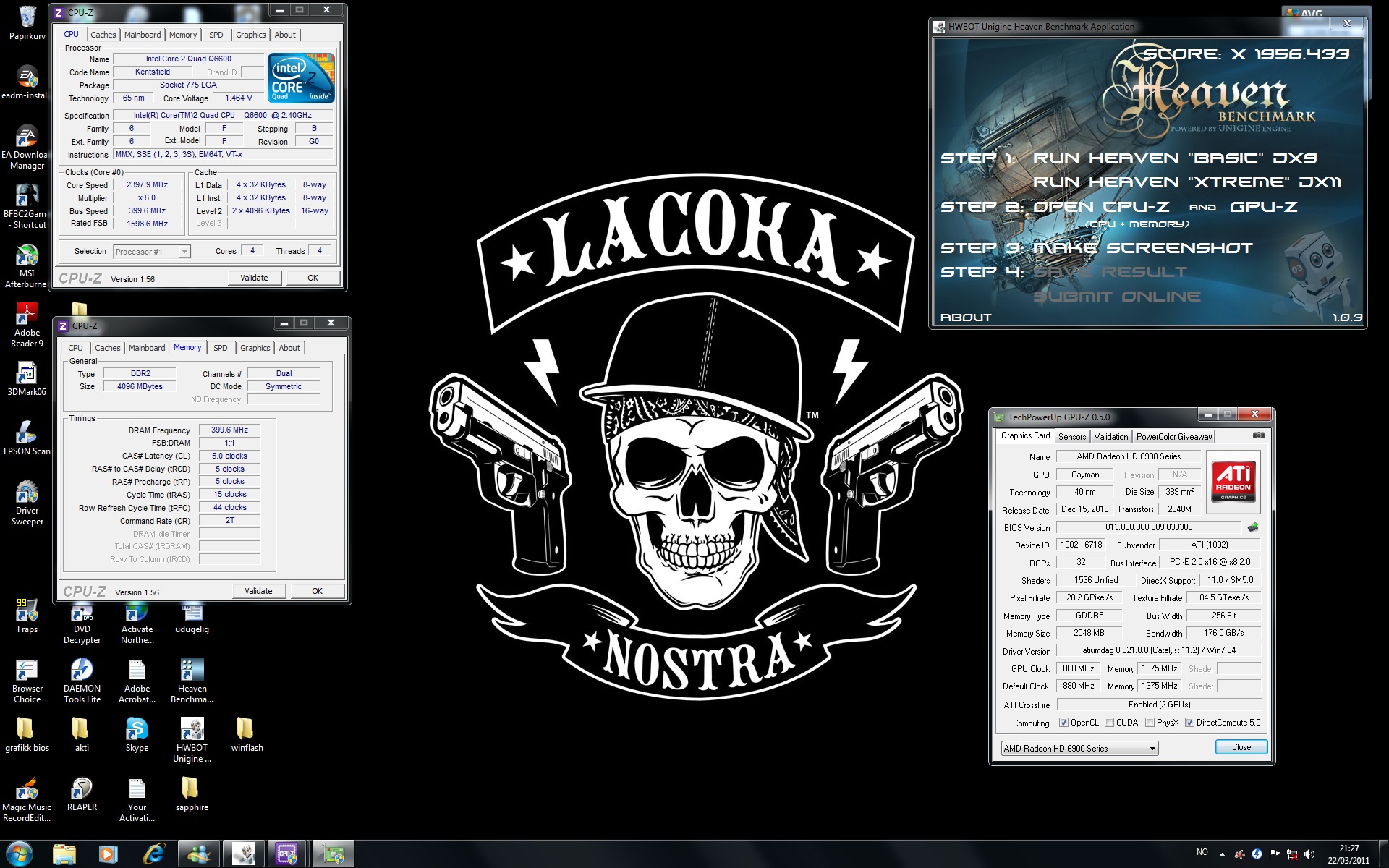Image resolution: width=1389 pixels, height=868 pixels.
Task: Click Validate in the lower CPU-Z window
Action: 258,591
